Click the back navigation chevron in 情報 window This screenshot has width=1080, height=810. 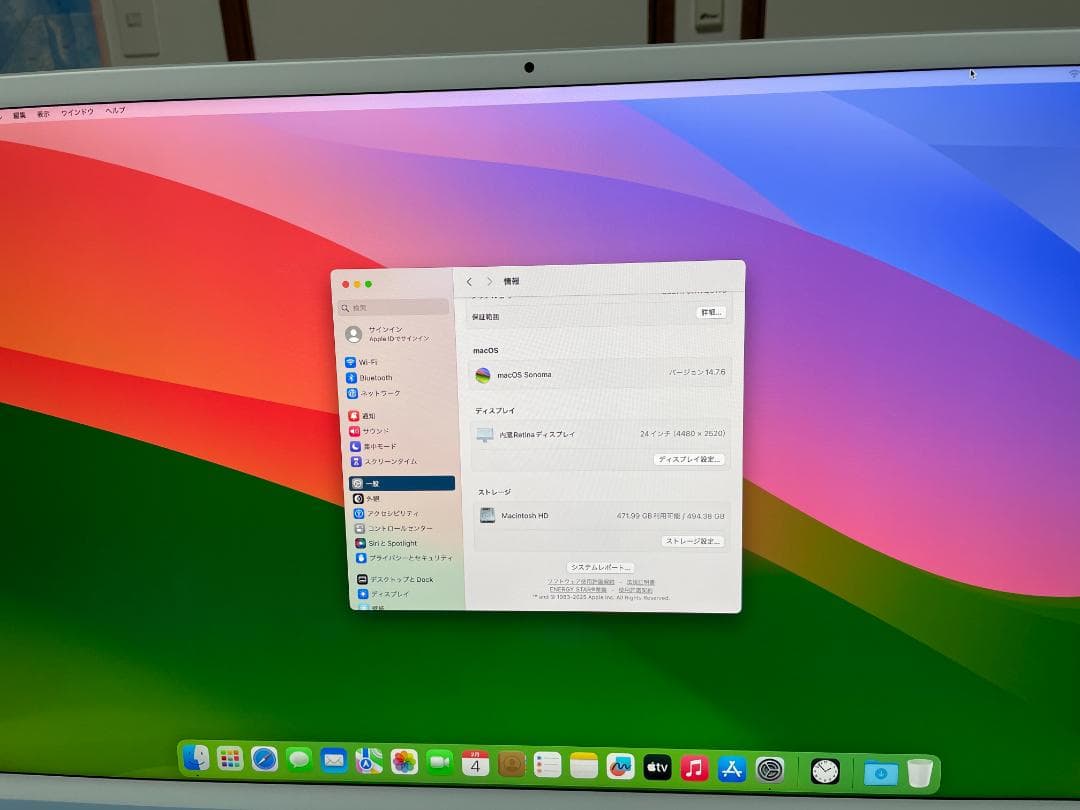click(469, 281)
